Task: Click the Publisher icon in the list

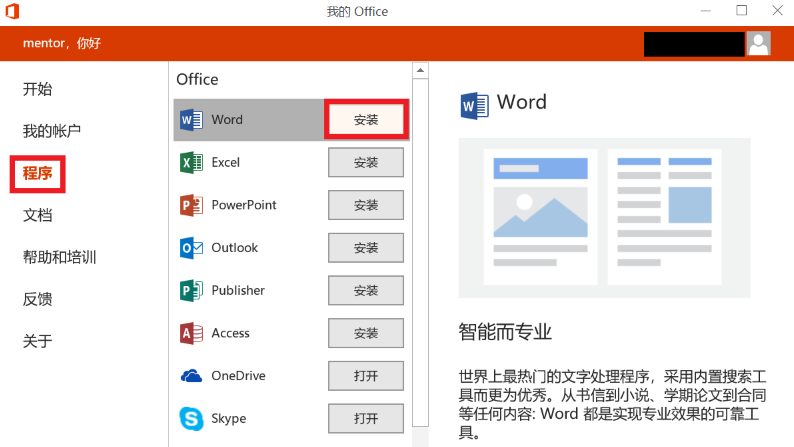Action: coord(191,291)
